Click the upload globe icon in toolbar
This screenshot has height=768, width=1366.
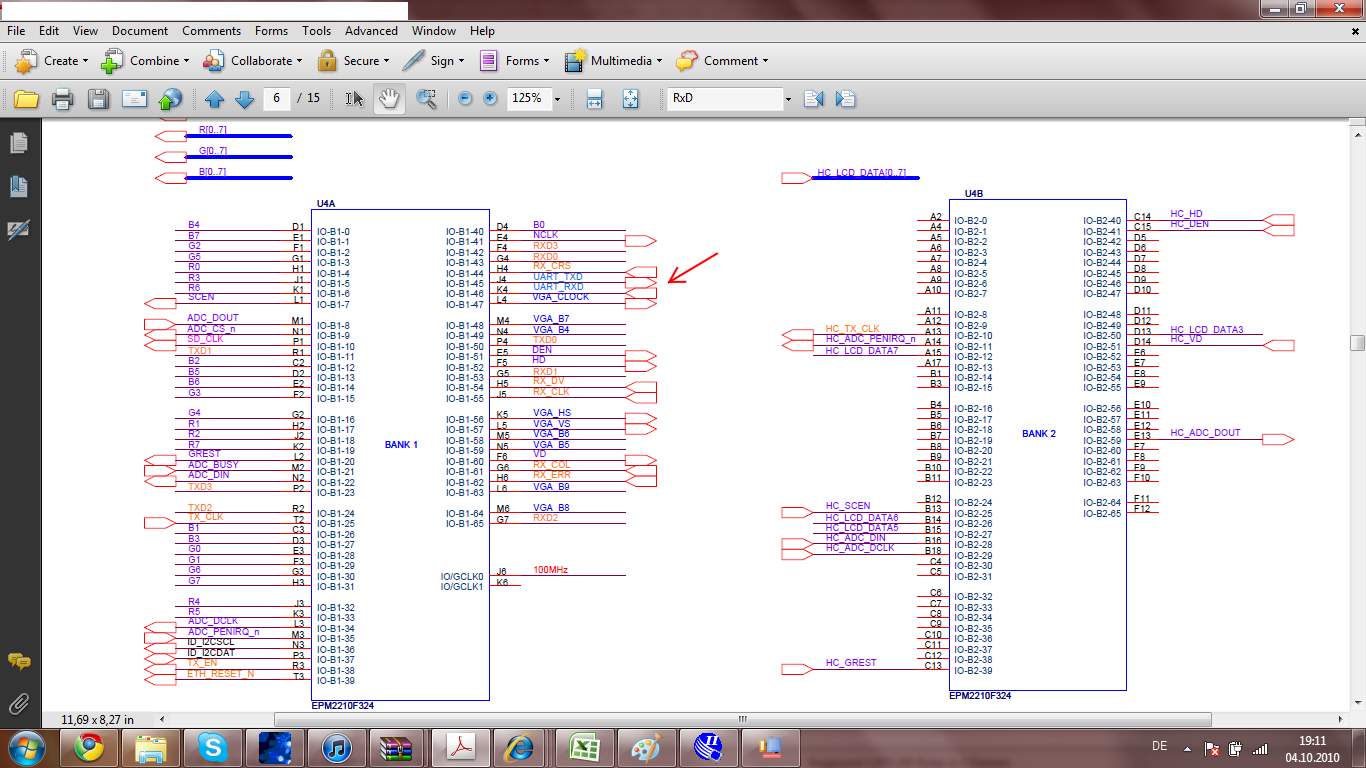pyautogui.click(x=171, y=98)
